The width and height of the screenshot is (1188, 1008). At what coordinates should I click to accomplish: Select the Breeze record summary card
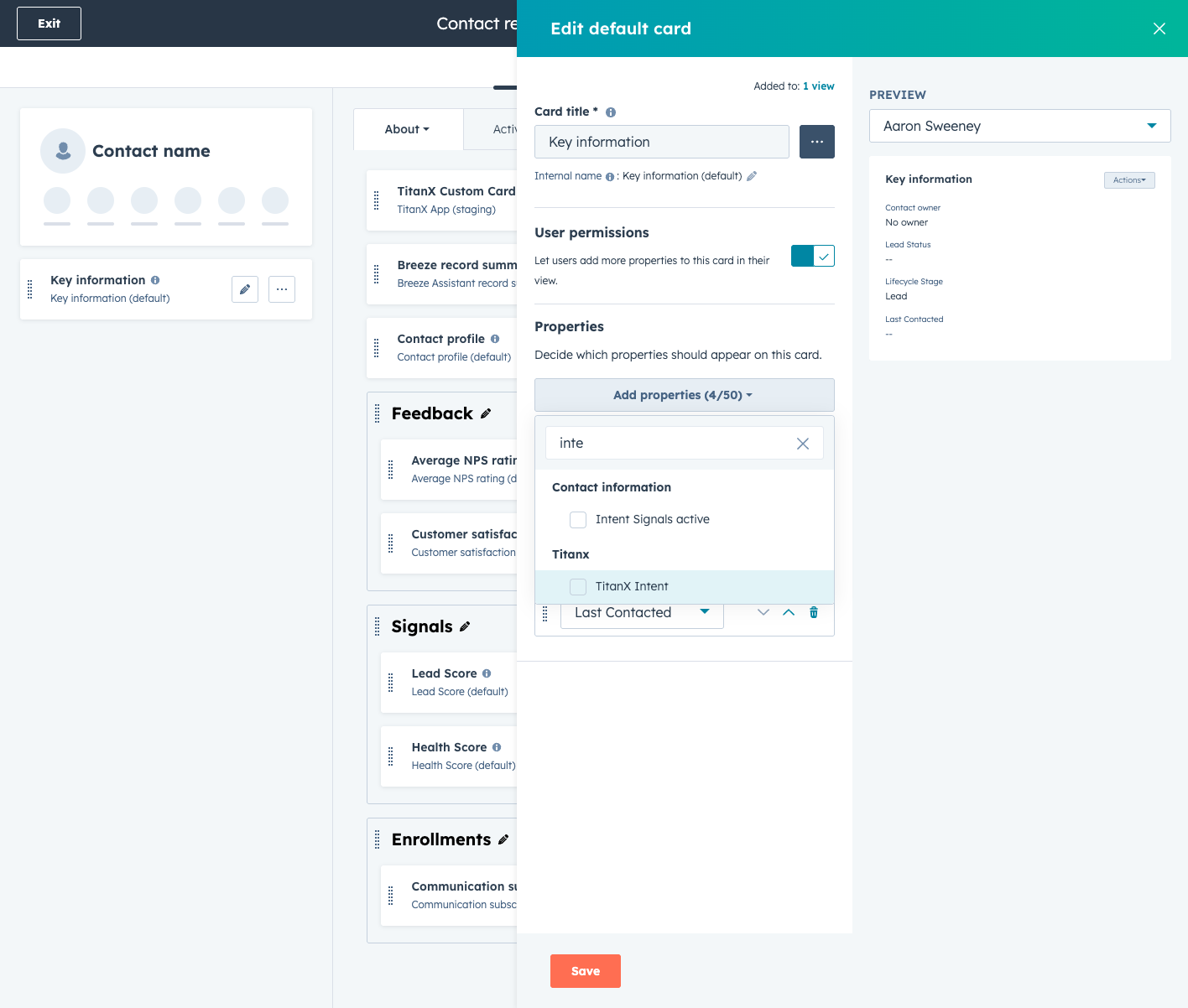442,274
